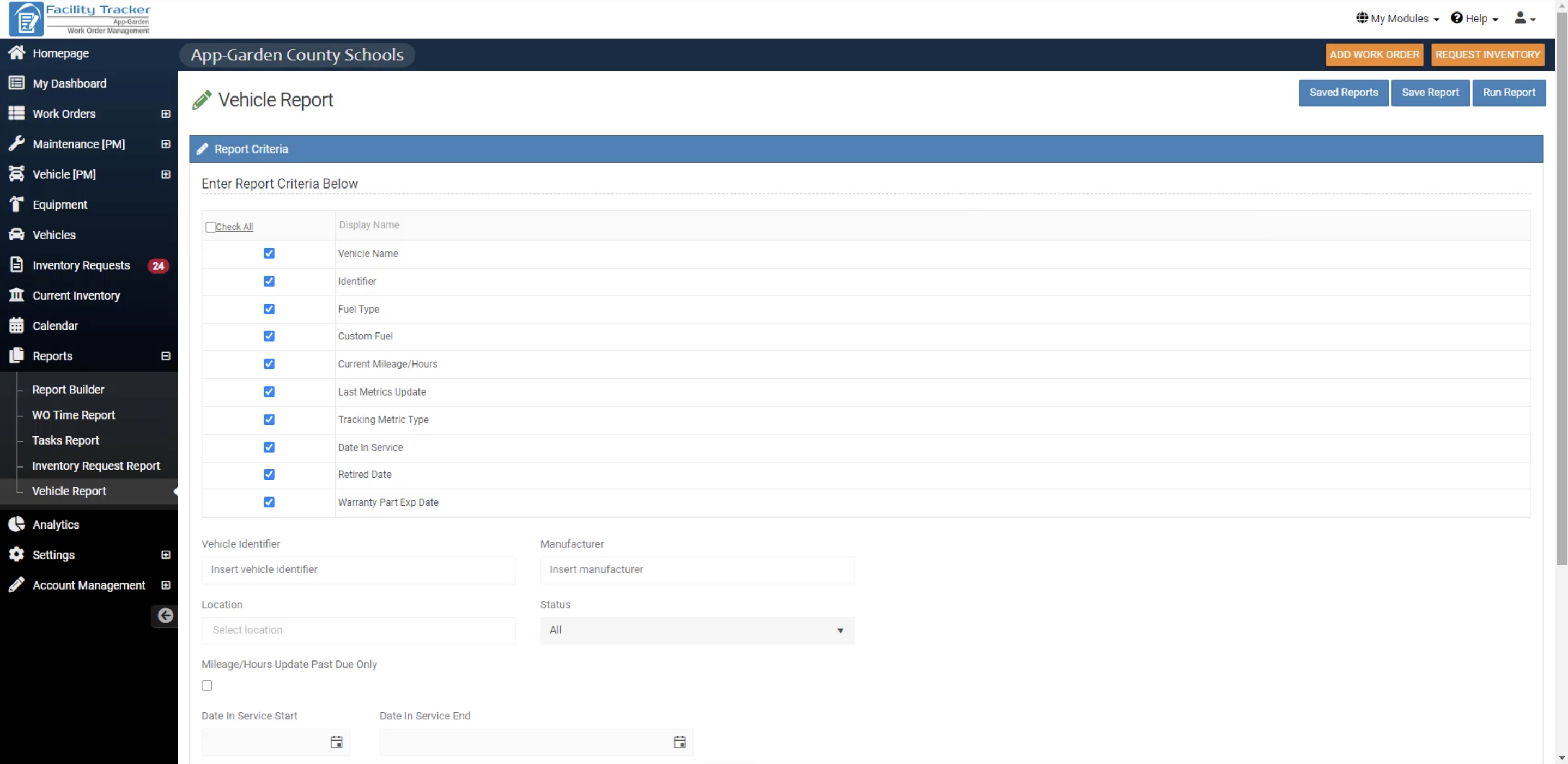This screenshot has width=1568, height=764.
Task: Open WO Time Report
Action: pos(74,415)
